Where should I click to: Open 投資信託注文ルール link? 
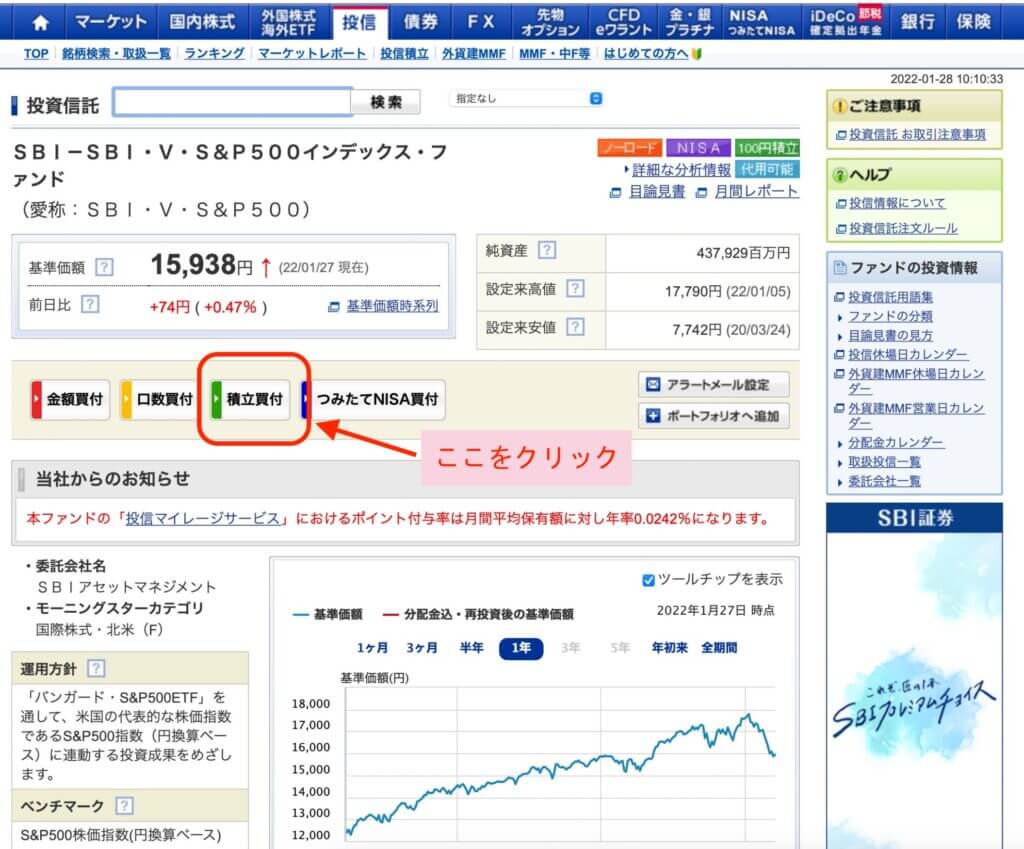click(903, 228)
